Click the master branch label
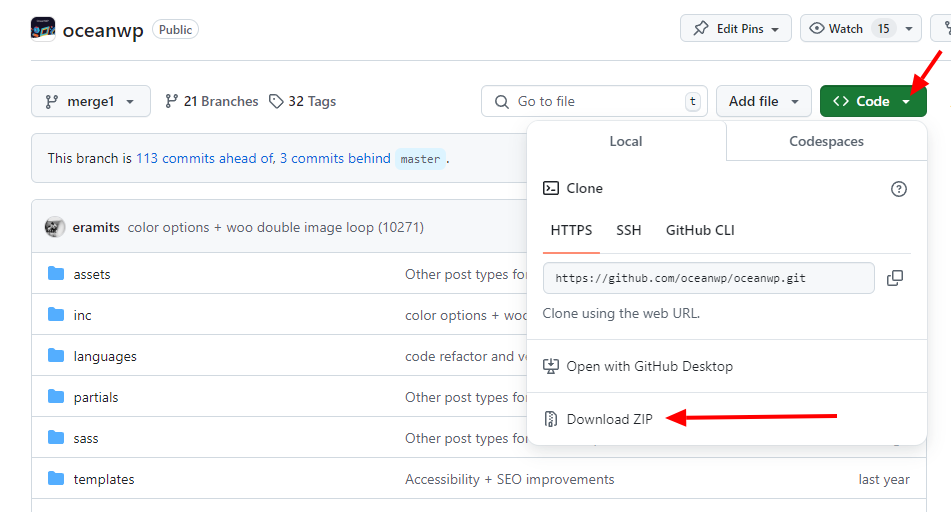Image resolution: width=951 pixels, height=512 pixels. [x=420, y=159]
